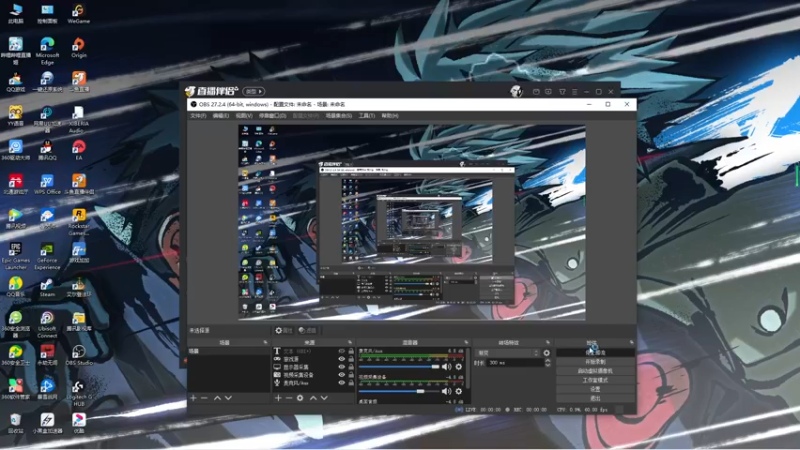Toggle visibility of 游戏源 source

click(x=341, y=359)
